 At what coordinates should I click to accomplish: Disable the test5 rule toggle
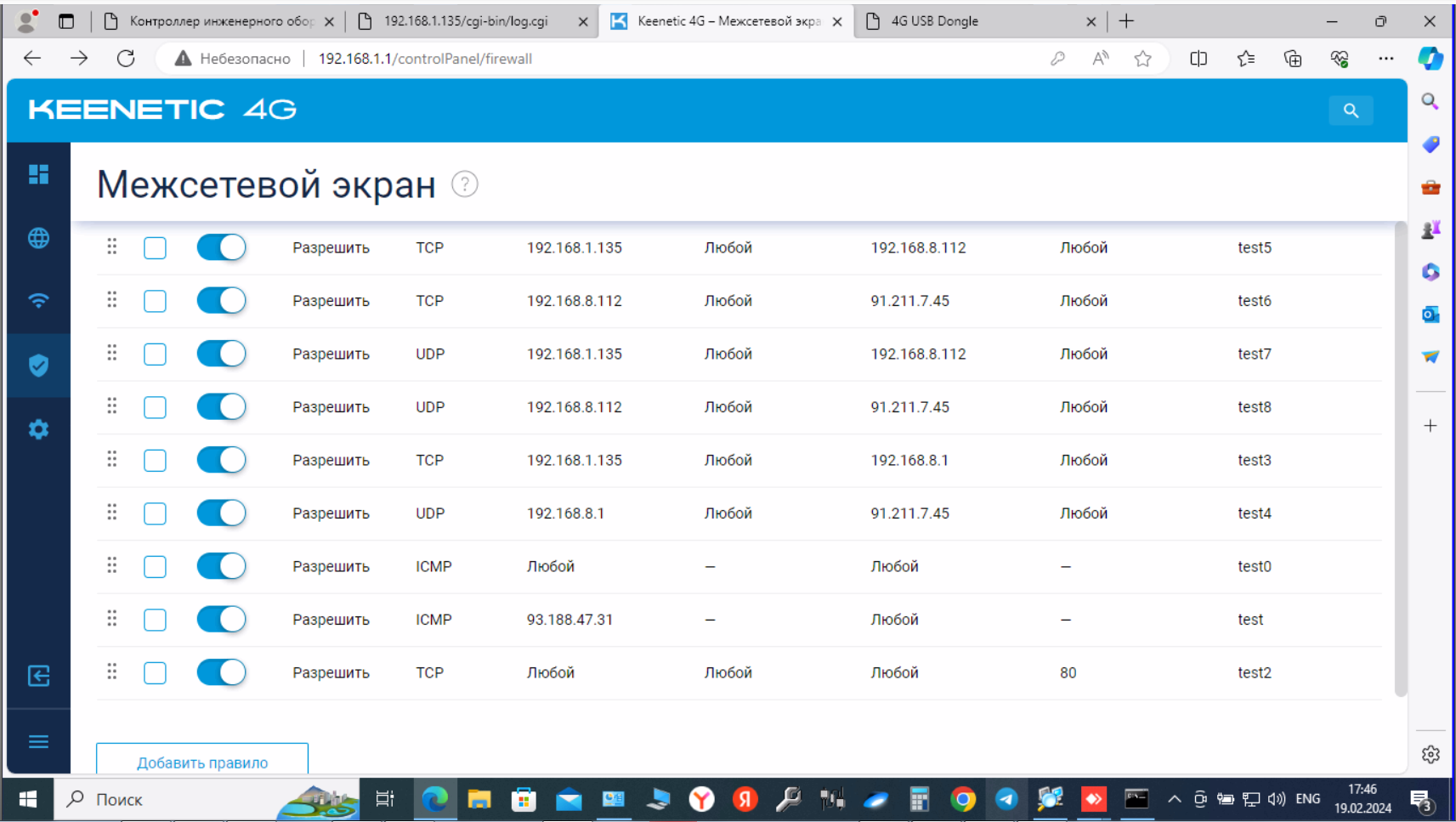click(221, 247)
